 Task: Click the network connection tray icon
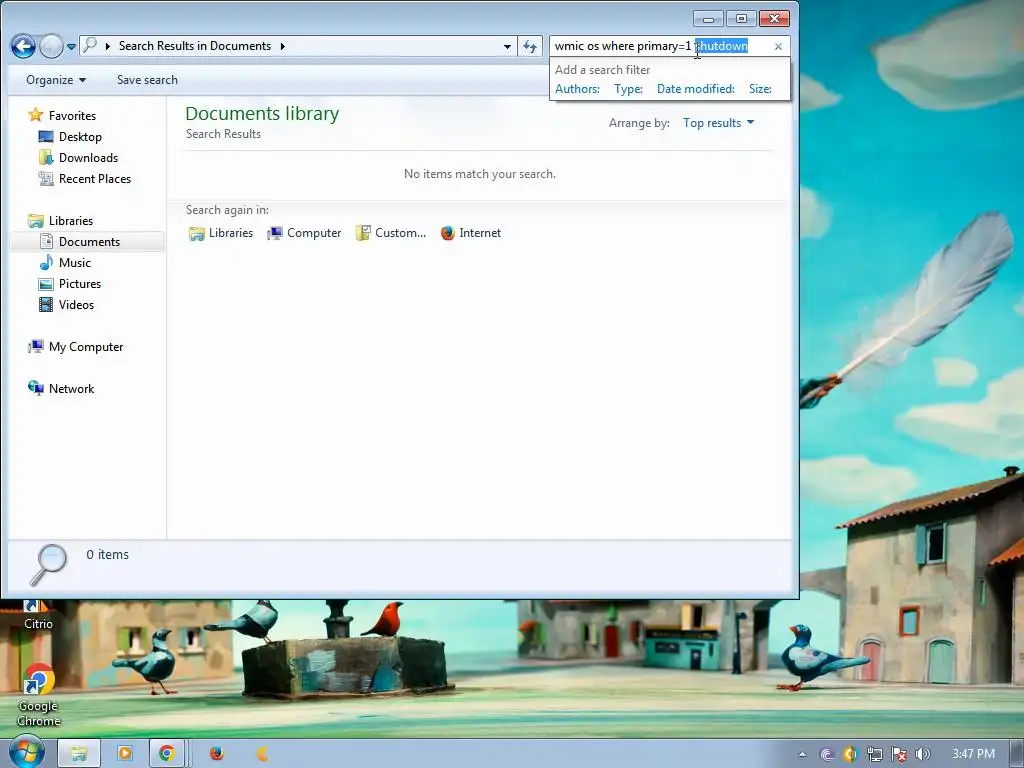pos(874,755)
